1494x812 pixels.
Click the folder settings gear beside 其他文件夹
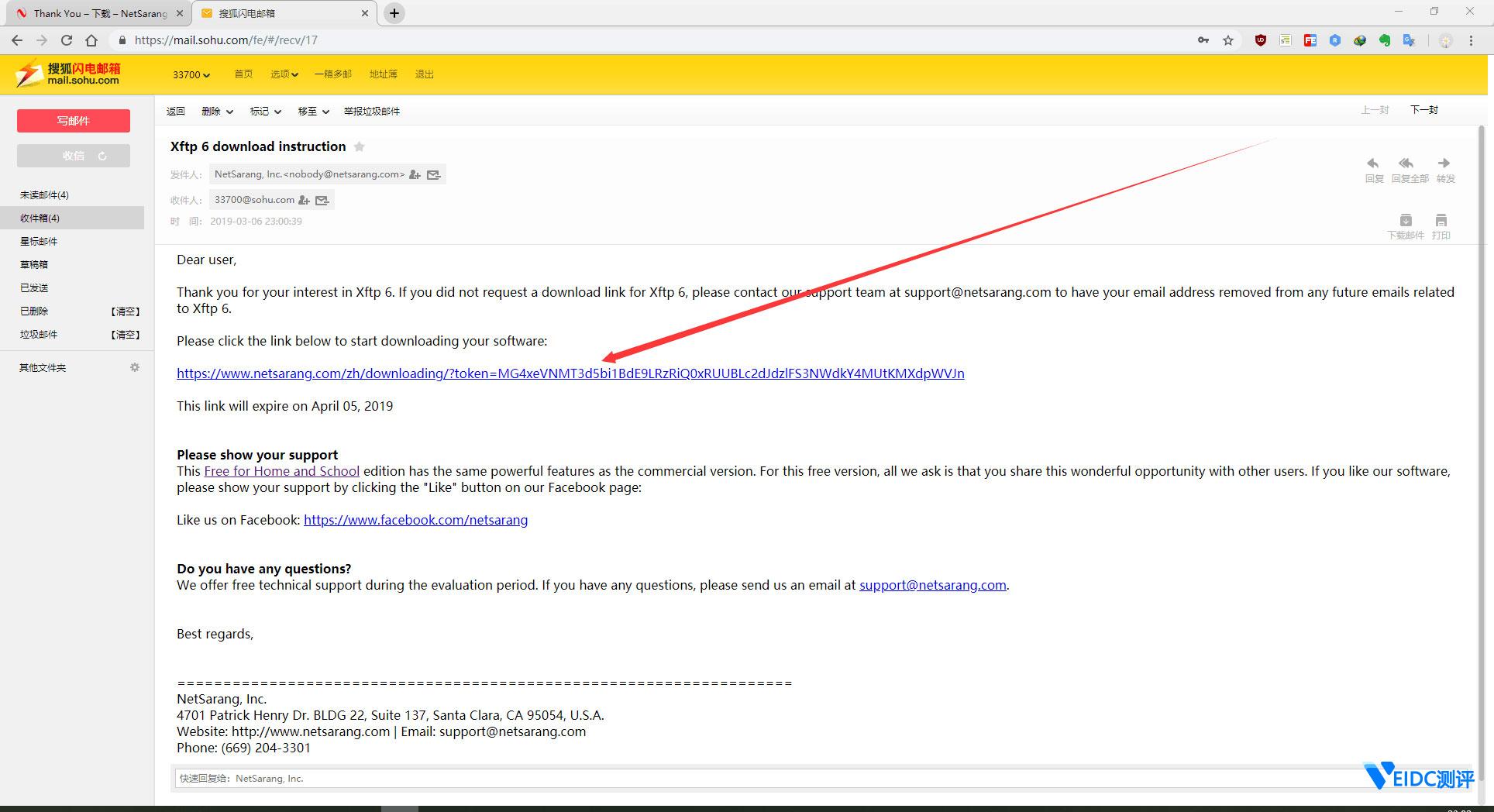(135, 367)
